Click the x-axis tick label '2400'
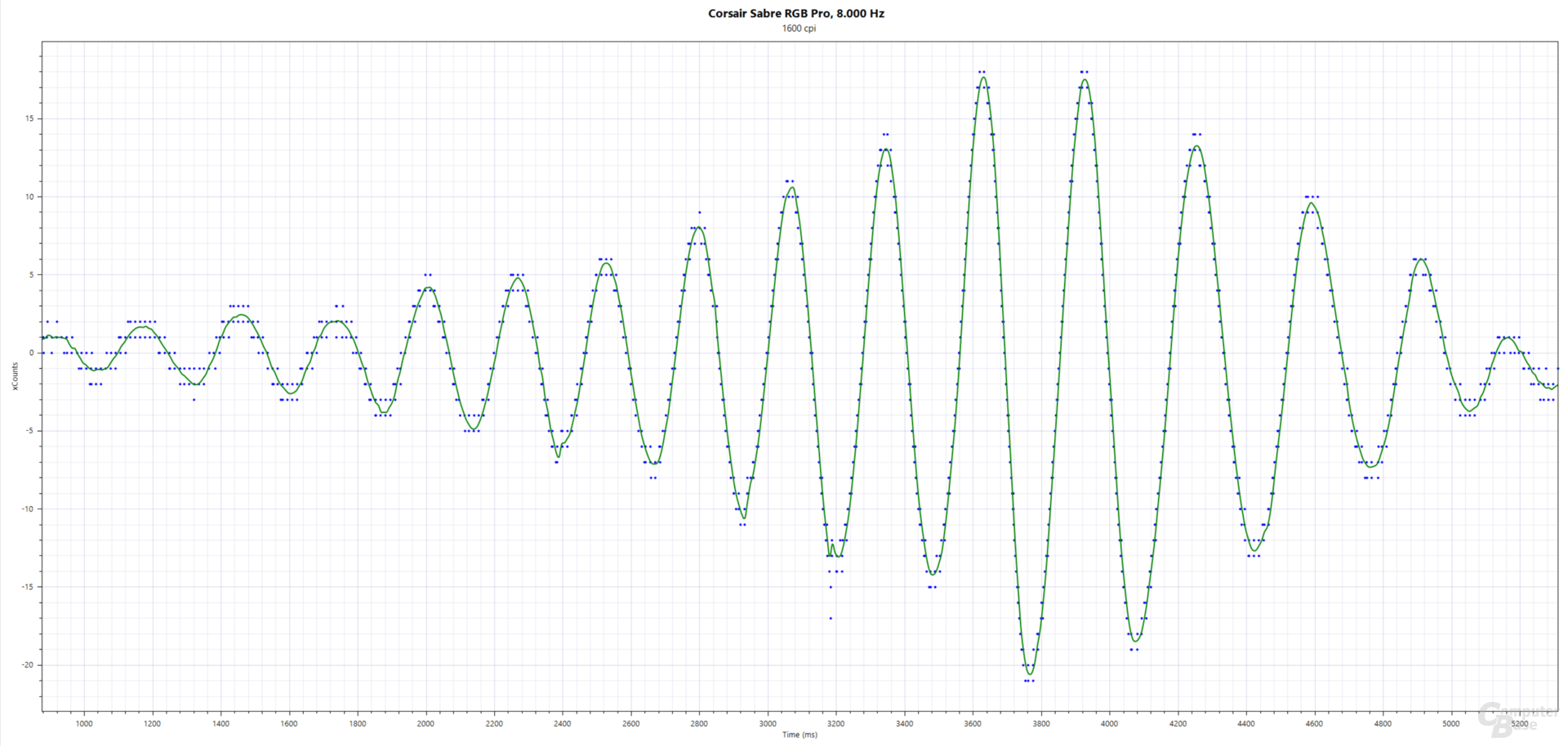 coord(563,723)
